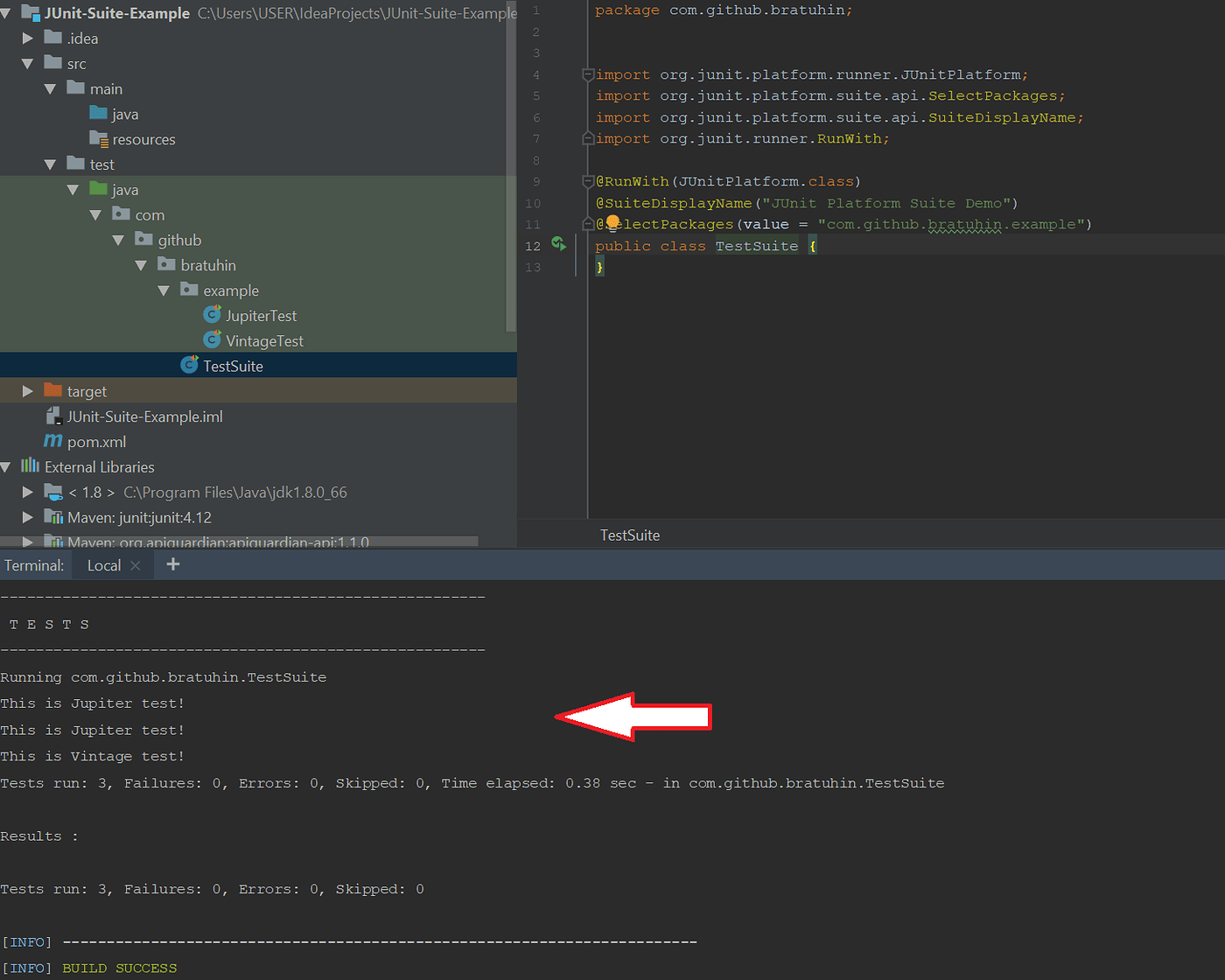Collapse the example package arrow
1225x980 pixels.
tap(164, 290)
